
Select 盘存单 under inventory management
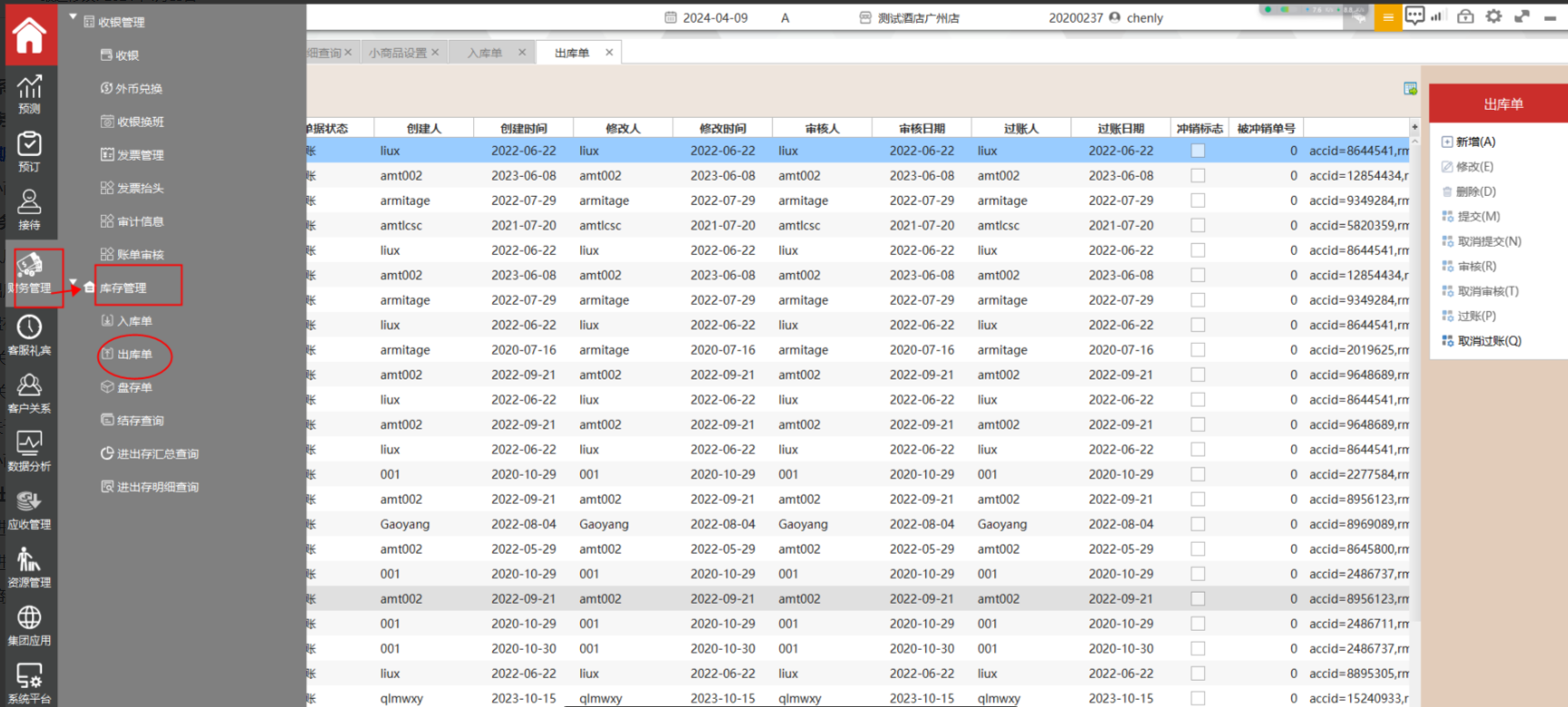[134, 388]
